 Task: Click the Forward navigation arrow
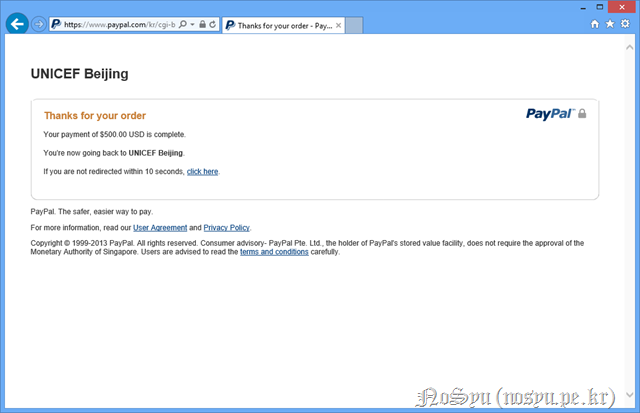pos(39,23)
